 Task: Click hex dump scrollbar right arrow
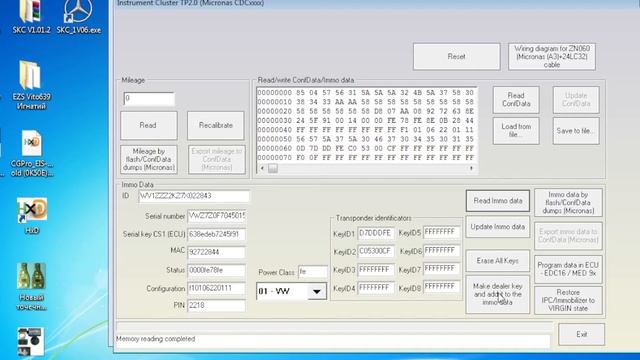(471, 168)
